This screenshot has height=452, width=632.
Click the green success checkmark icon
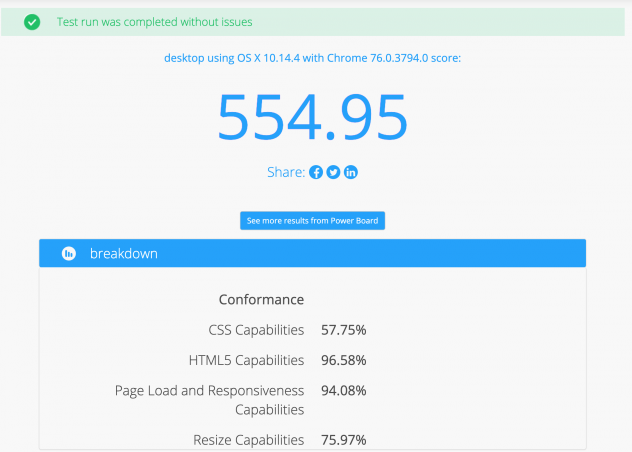tap(32, 22)
